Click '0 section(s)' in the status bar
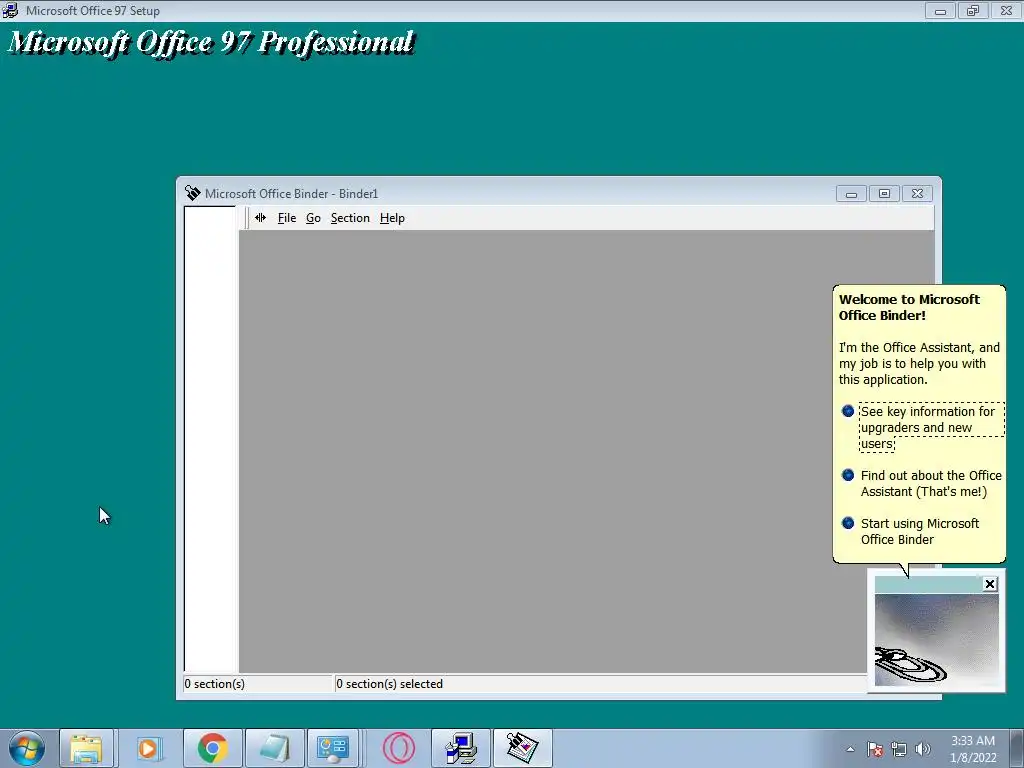The height and width of the screenshot is (768, 1024). (x=215, y=684)
